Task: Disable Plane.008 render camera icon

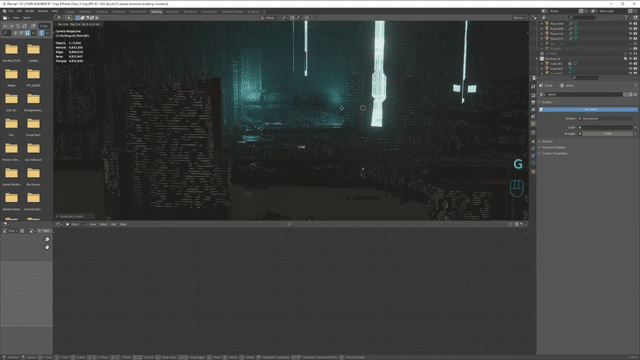Action: click(635, 24)
